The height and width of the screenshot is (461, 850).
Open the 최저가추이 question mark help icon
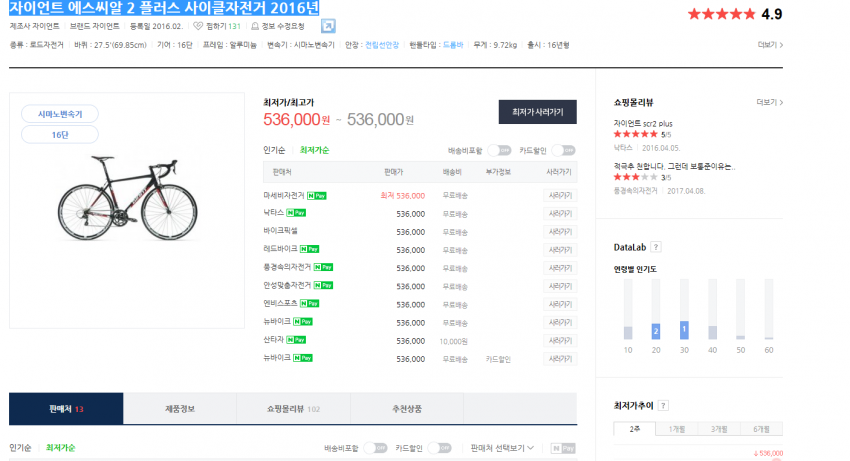coord(664,406)
